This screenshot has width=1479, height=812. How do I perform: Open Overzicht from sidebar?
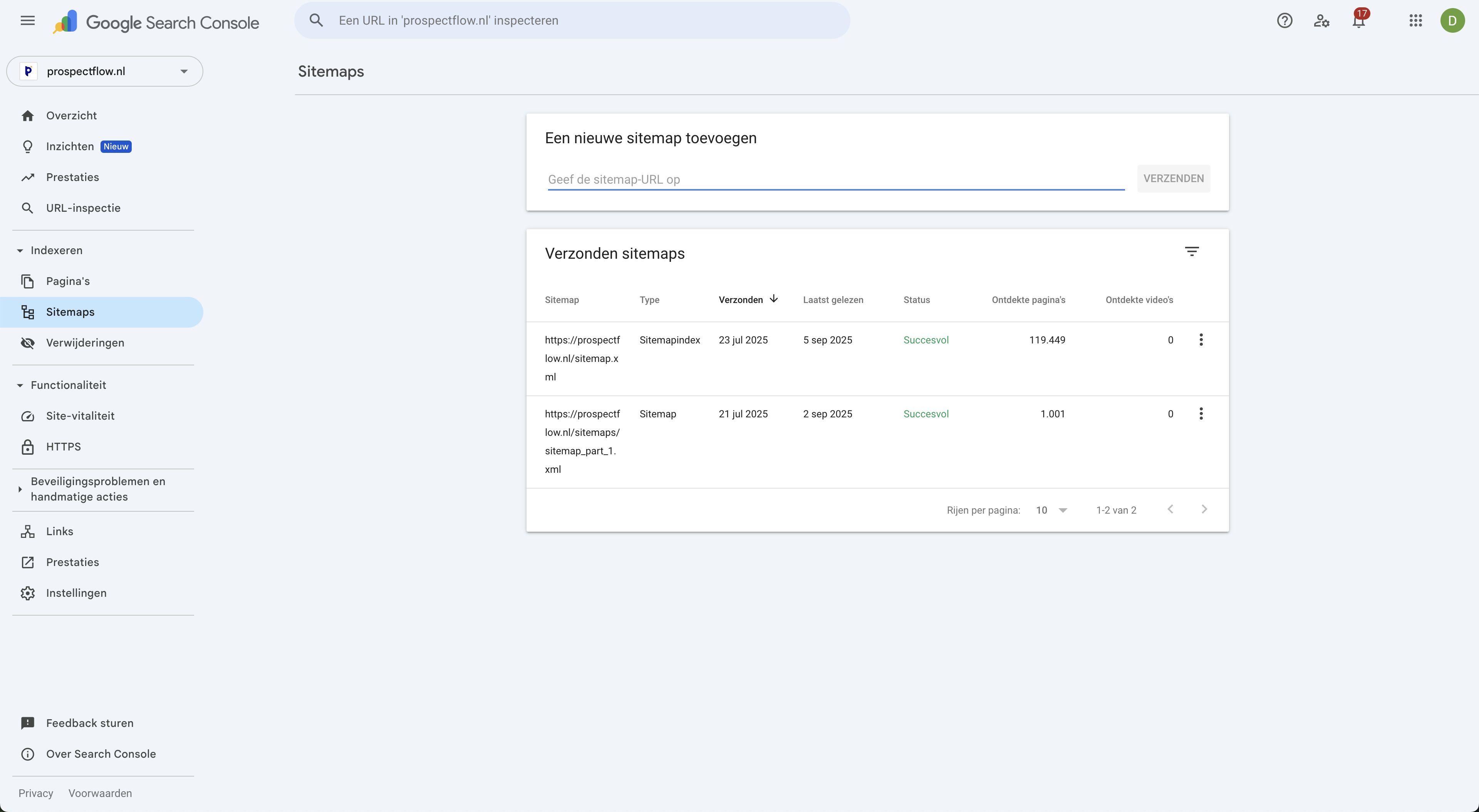pos(102,116)
